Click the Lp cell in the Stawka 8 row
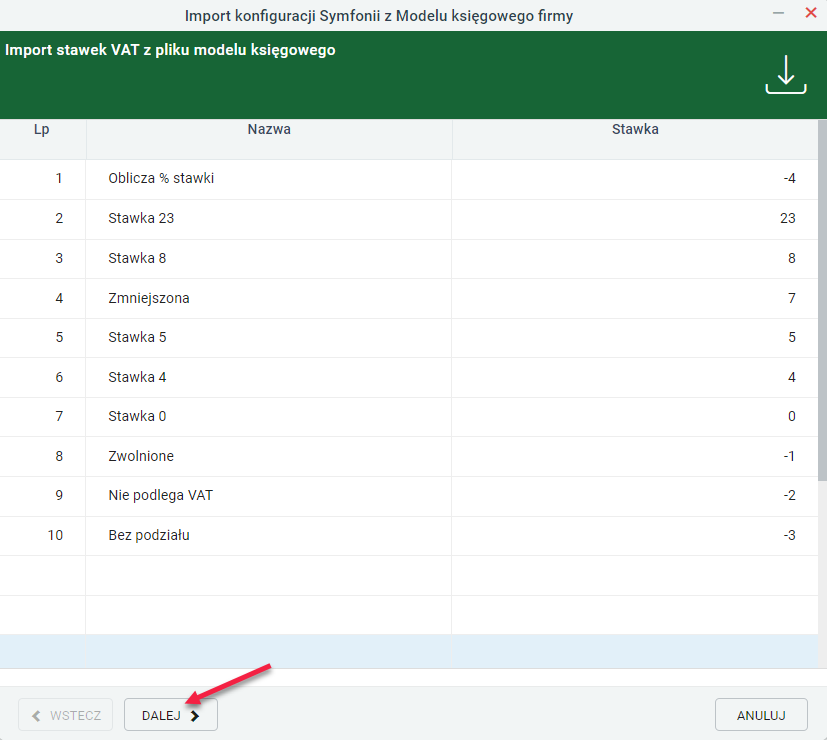This screenshot has height=740, width=827. click(42, 258)
